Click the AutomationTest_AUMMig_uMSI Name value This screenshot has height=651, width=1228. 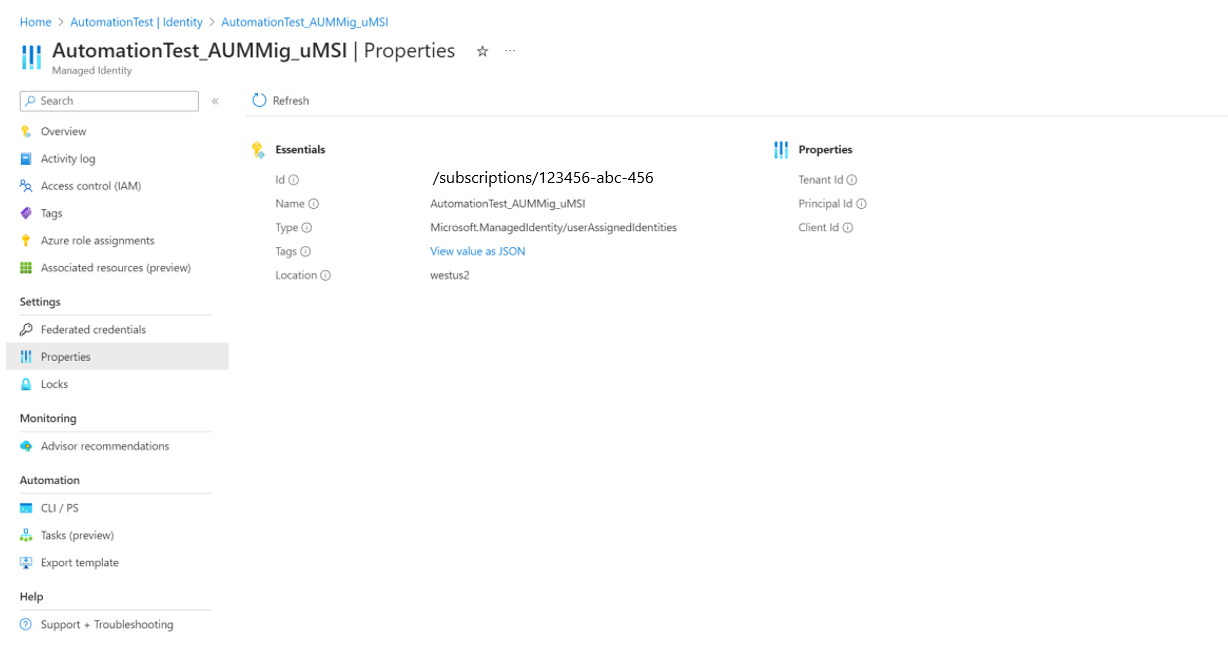tap(508, 204)
